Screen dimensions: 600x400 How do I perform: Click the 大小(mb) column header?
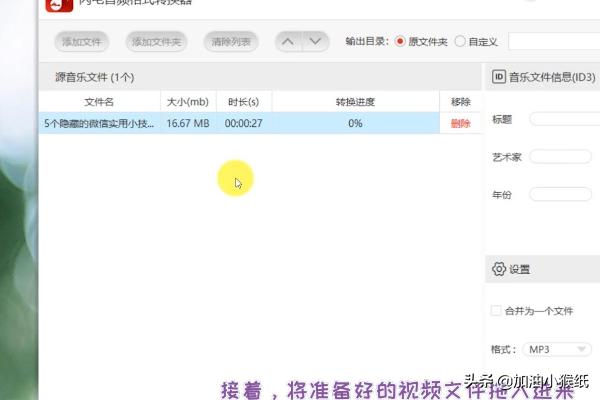coord(188,102)
